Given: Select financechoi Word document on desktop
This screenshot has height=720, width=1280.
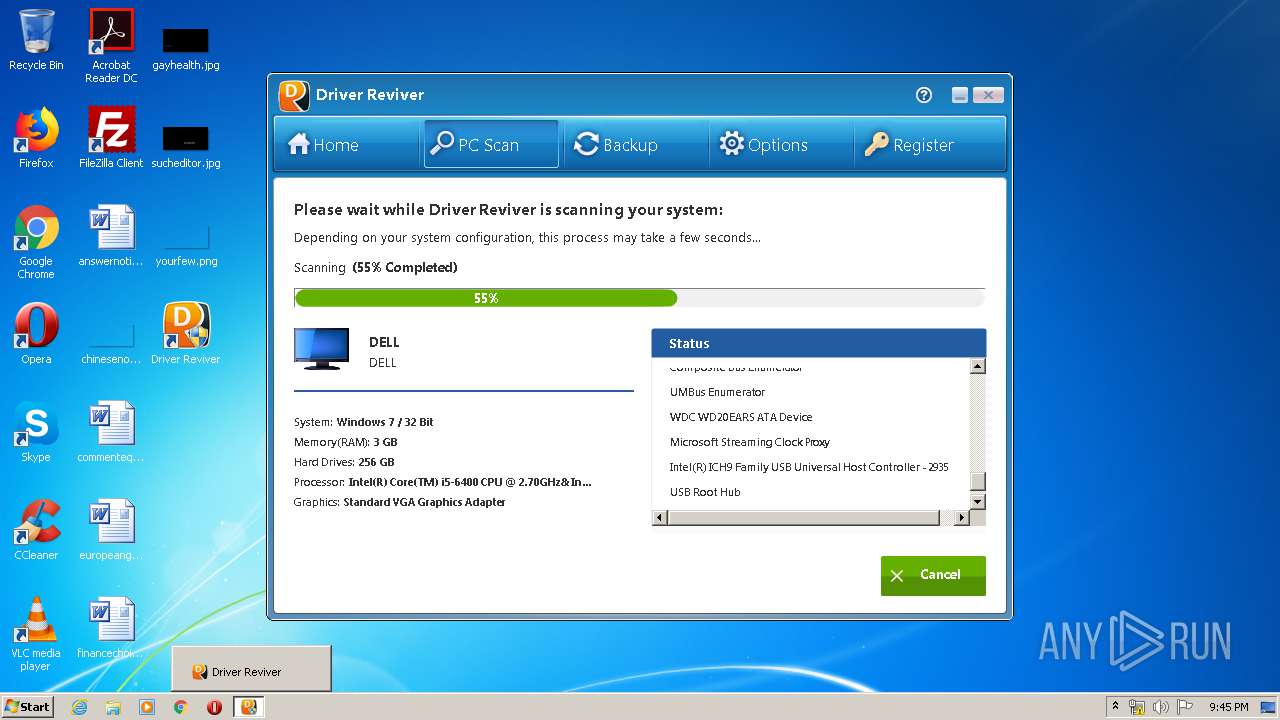Looking at the screenshot, I should point(111,628).
